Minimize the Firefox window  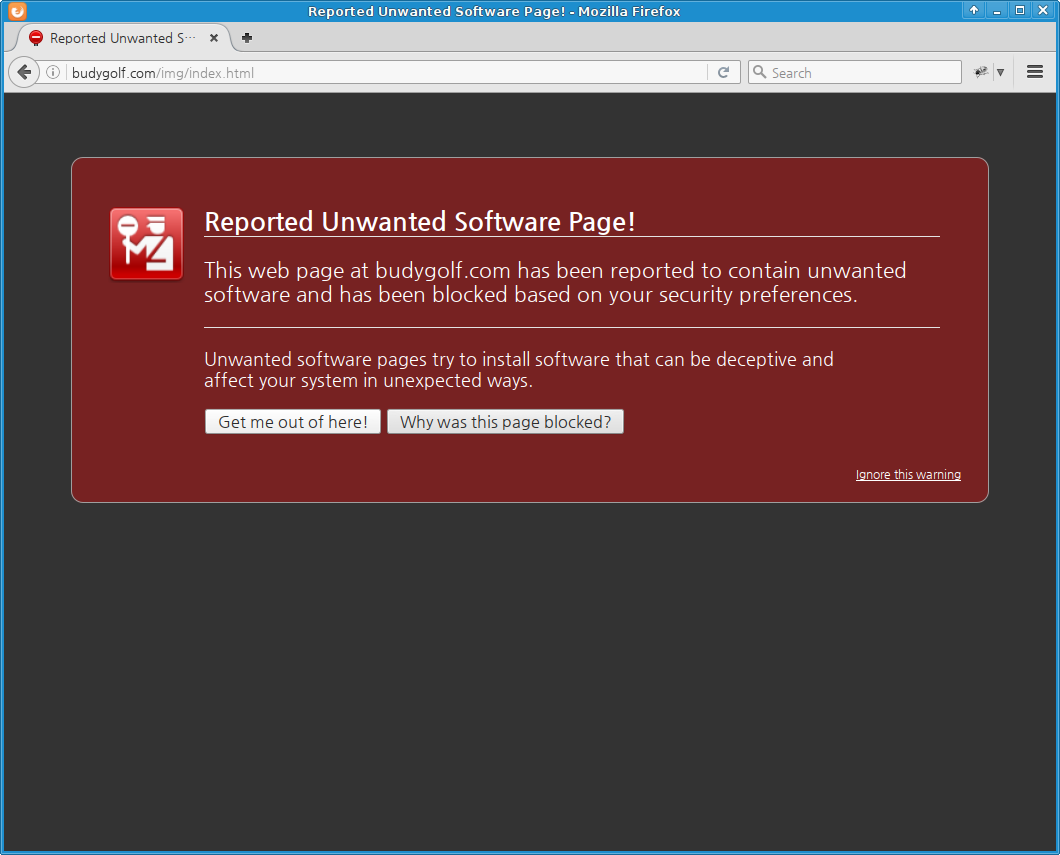tap(996, 10)
